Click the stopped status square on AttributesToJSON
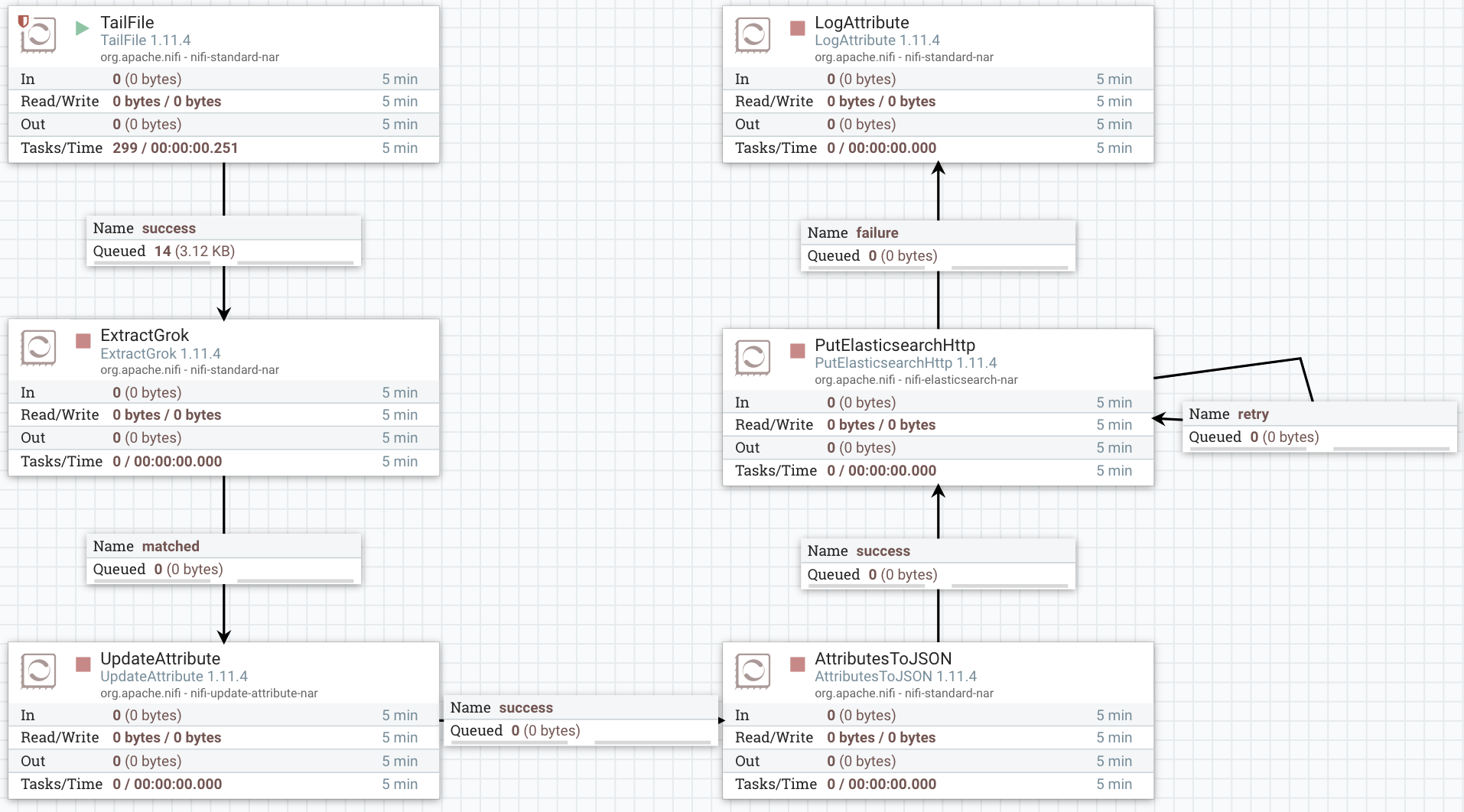The height and width of the screenshot is (812, 1464). point(798,664)
